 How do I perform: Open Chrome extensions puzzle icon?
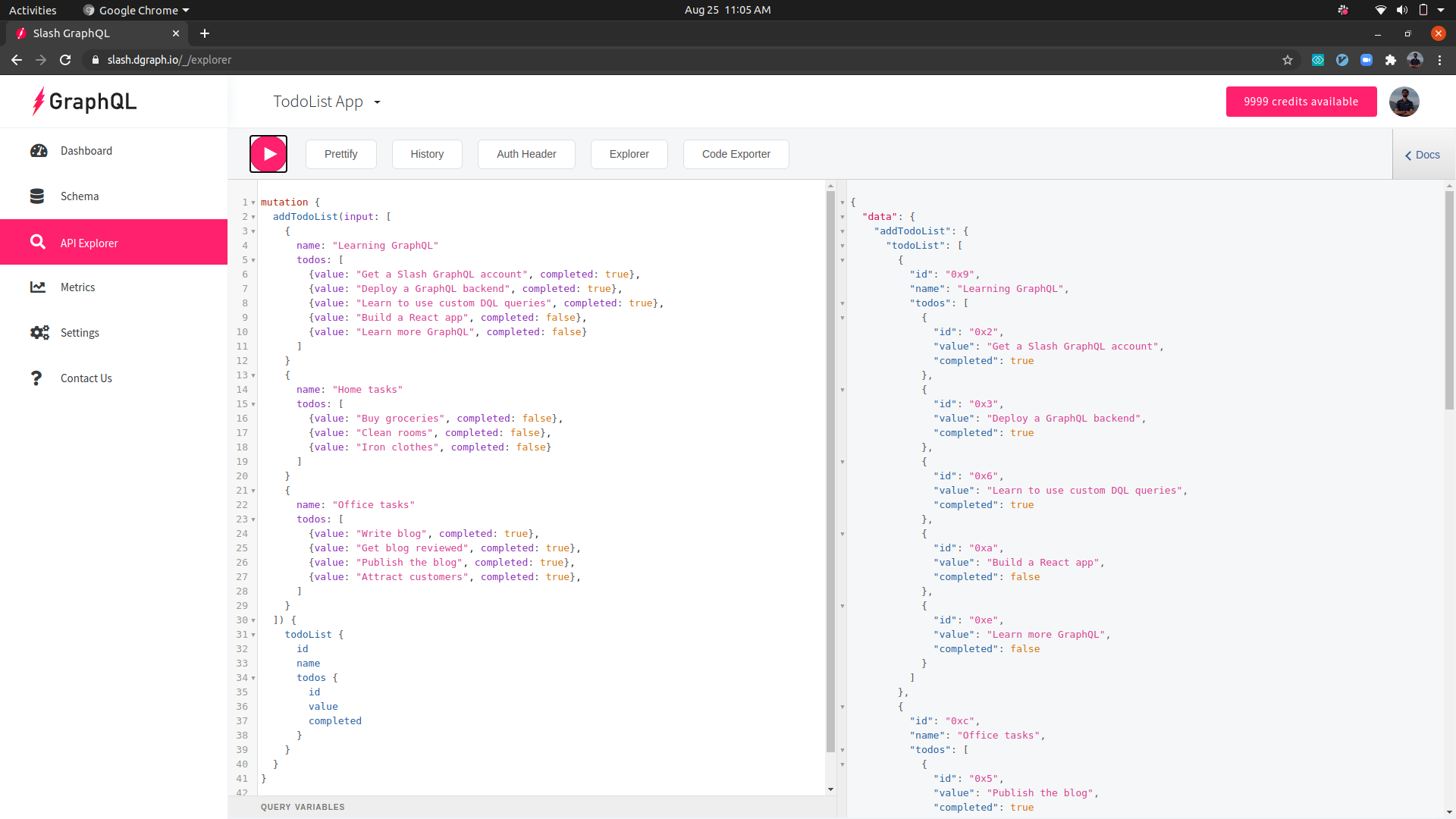(x=1391, y=60)
